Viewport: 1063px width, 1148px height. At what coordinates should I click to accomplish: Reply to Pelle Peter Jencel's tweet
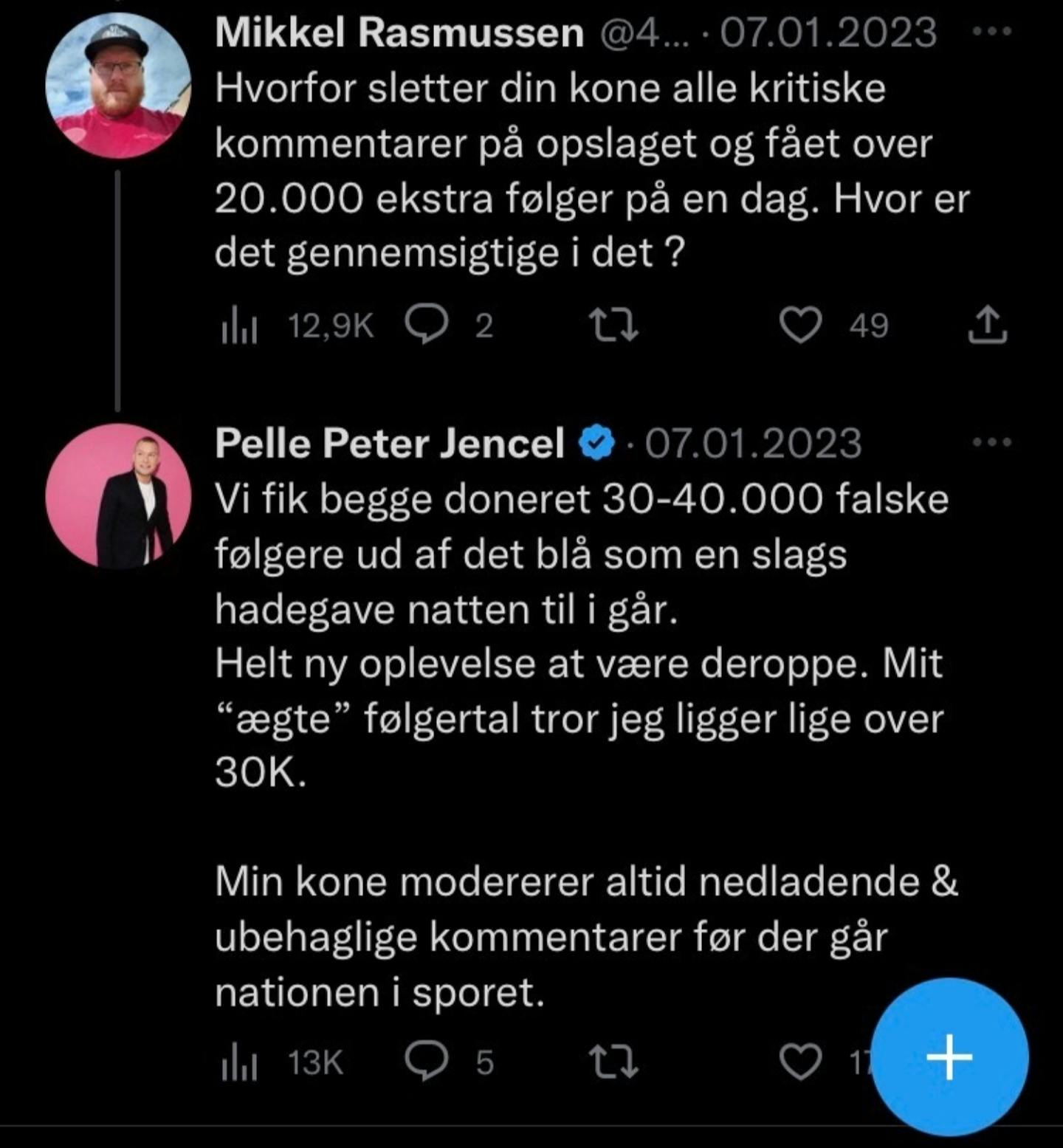point(427,1062)
